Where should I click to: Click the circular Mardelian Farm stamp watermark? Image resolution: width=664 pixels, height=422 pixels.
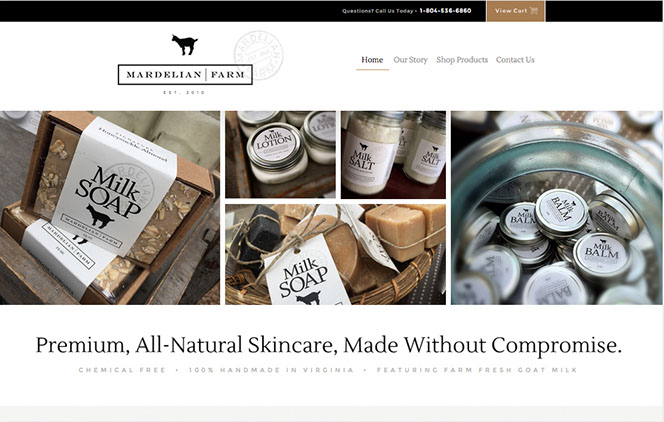(258, 55)
